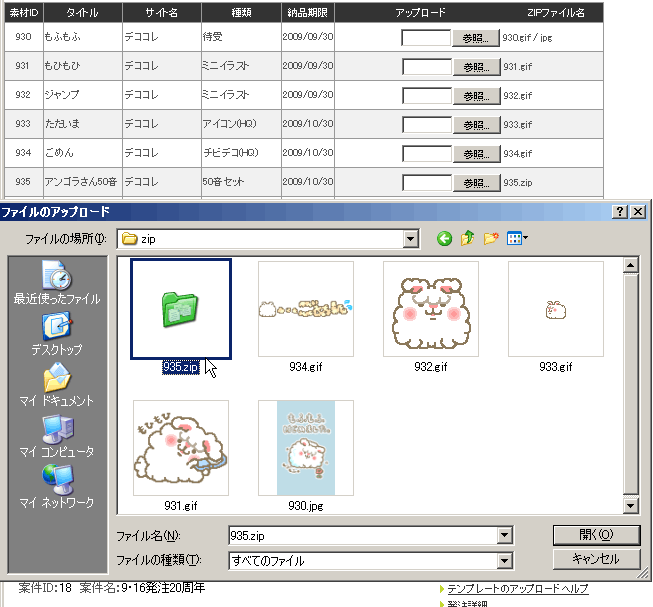Expand the file name dropdown arrow
The image size is (653, 607).
tap(504, 535)
